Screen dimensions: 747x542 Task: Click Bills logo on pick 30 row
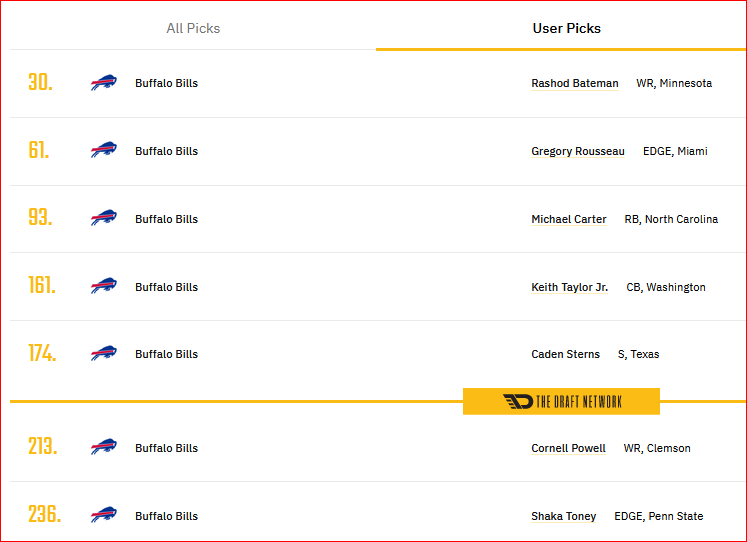coord(104,82)
